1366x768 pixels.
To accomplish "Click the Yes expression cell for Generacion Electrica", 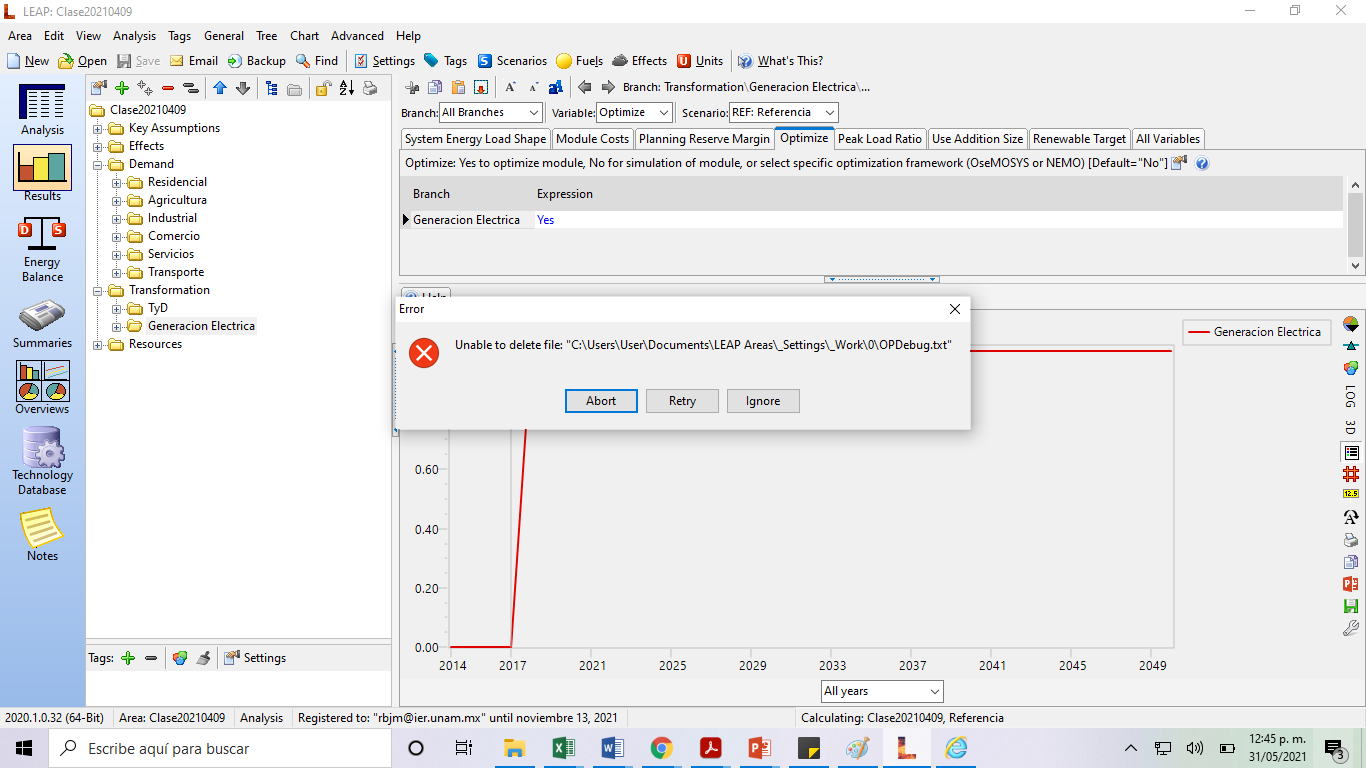I will [x=938, y=220].
